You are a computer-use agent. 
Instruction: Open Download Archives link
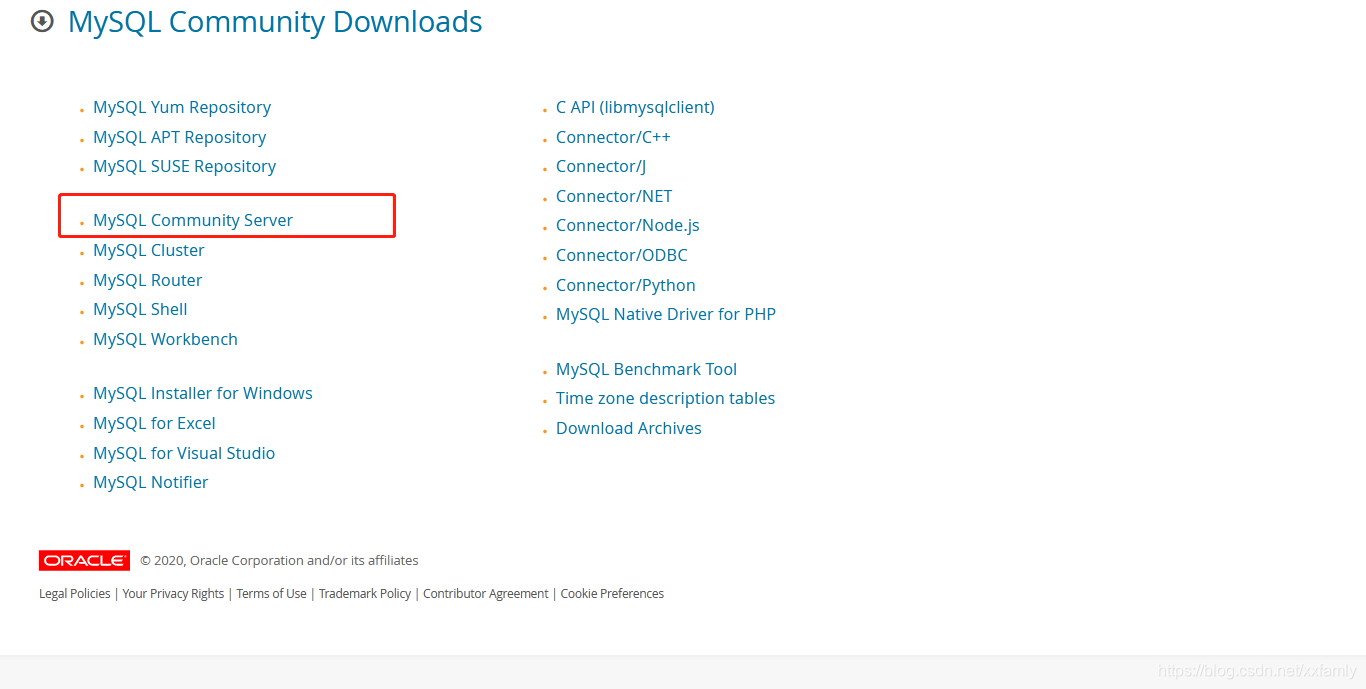click(629, 428)
